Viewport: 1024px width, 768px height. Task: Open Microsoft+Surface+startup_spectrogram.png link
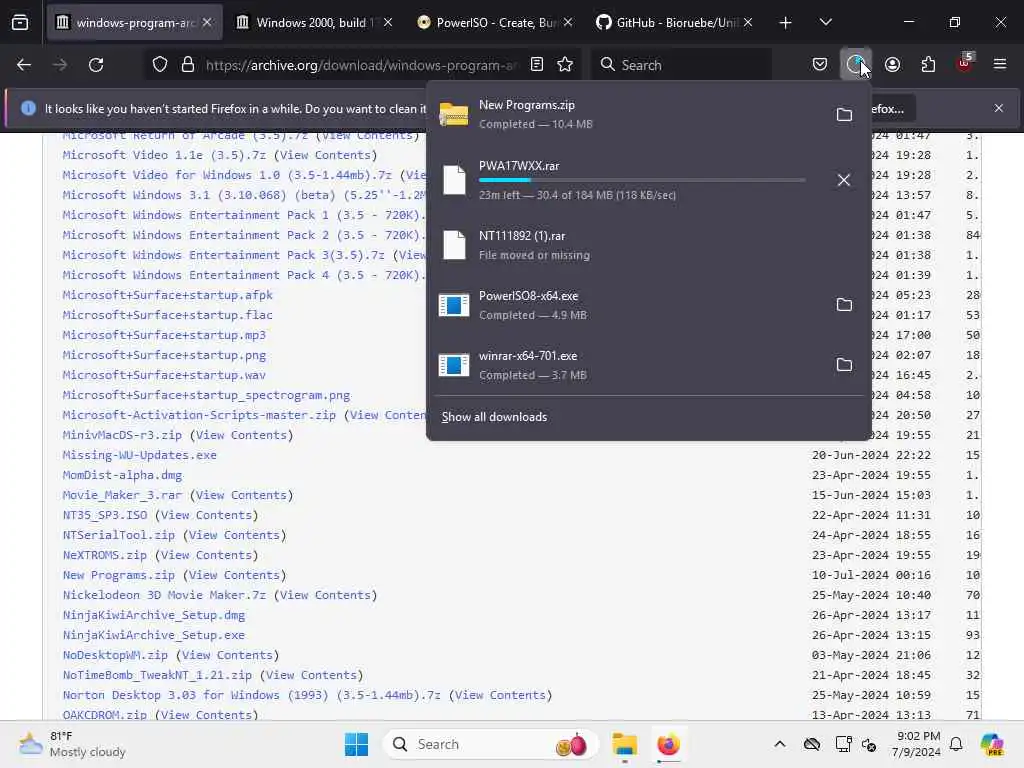206,395
